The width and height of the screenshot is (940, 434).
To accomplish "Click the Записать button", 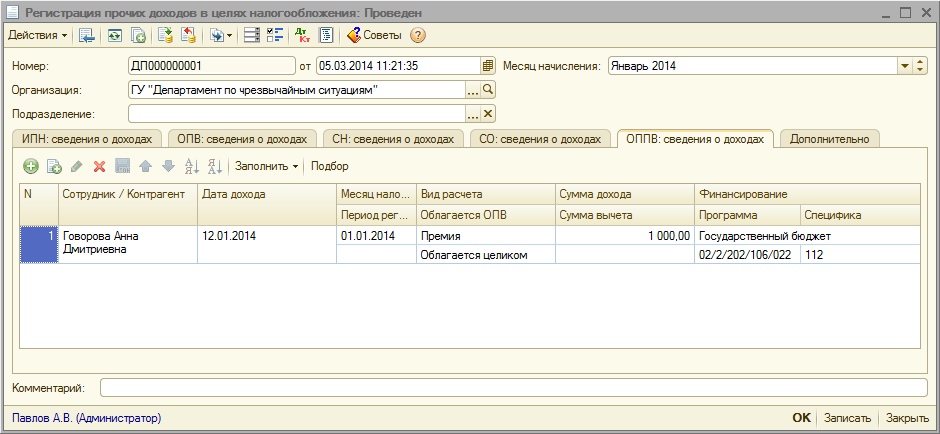I will 847,418.
